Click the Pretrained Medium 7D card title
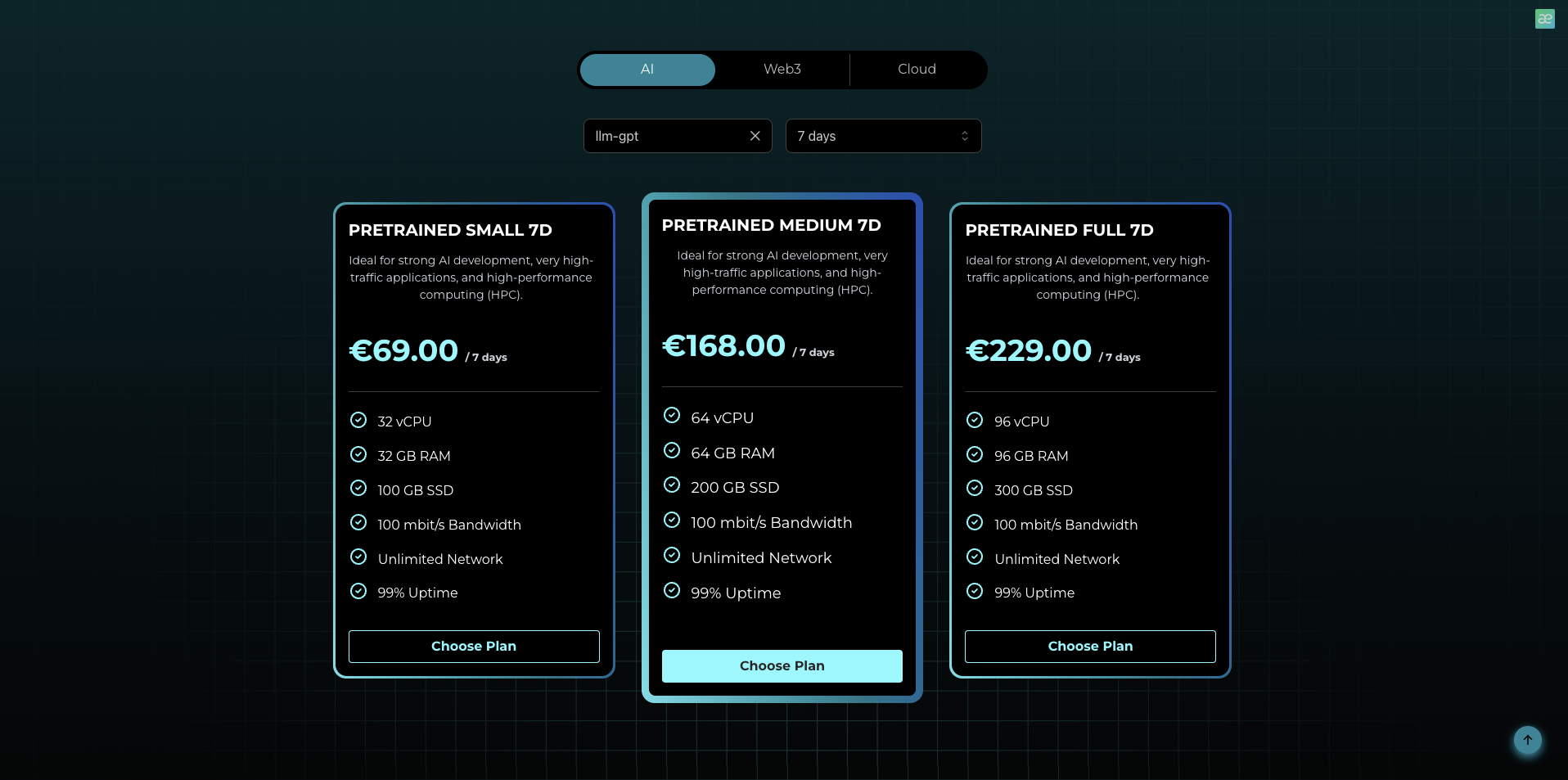1568x780 pixels. coord(771,225)
